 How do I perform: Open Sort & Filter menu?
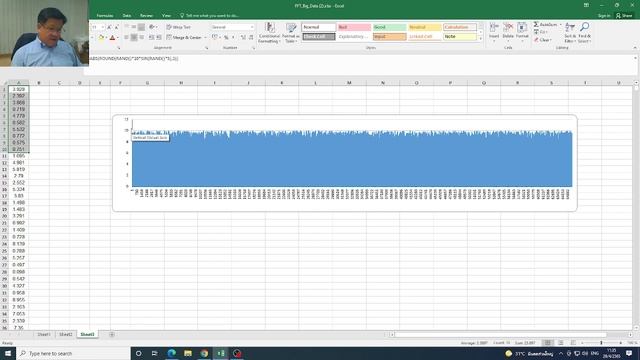(x=570, y=33)
